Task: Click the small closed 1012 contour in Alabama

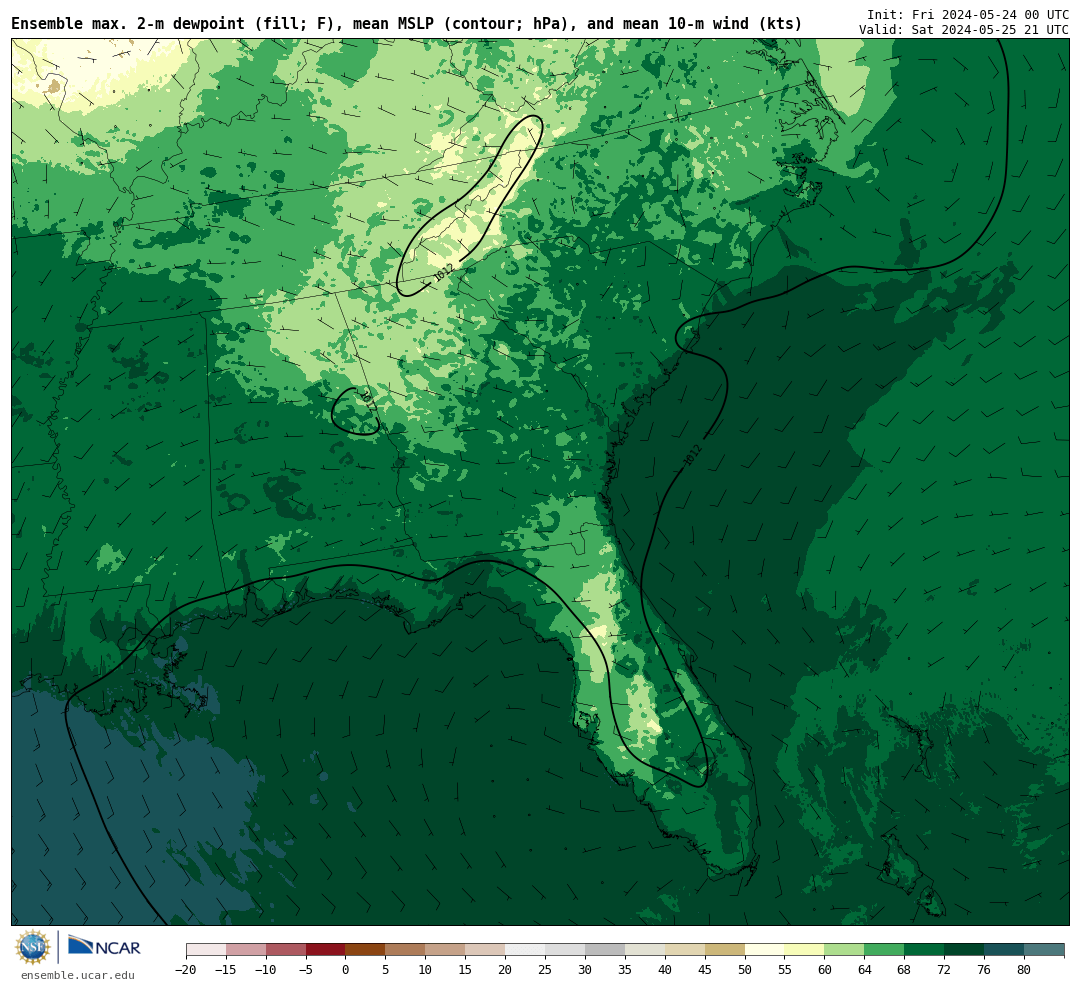Action: point(355,411)
